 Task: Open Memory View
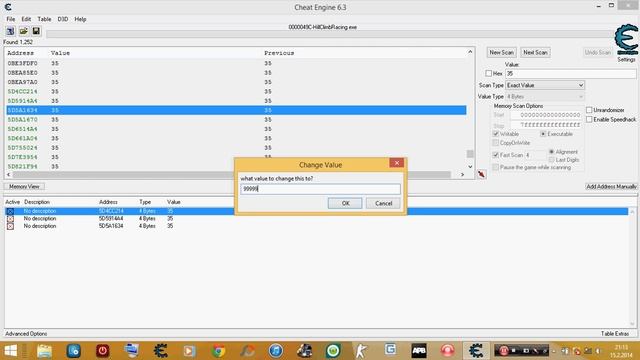pos(24,187)
